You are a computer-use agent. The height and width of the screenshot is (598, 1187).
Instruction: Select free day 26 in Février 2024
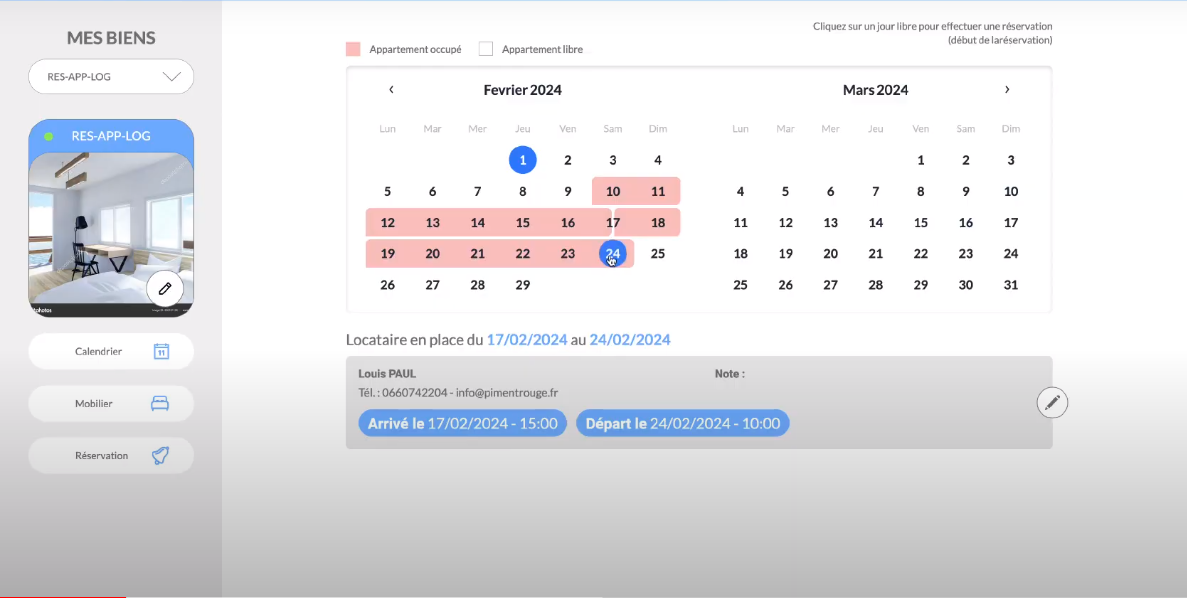pos(388,285)
